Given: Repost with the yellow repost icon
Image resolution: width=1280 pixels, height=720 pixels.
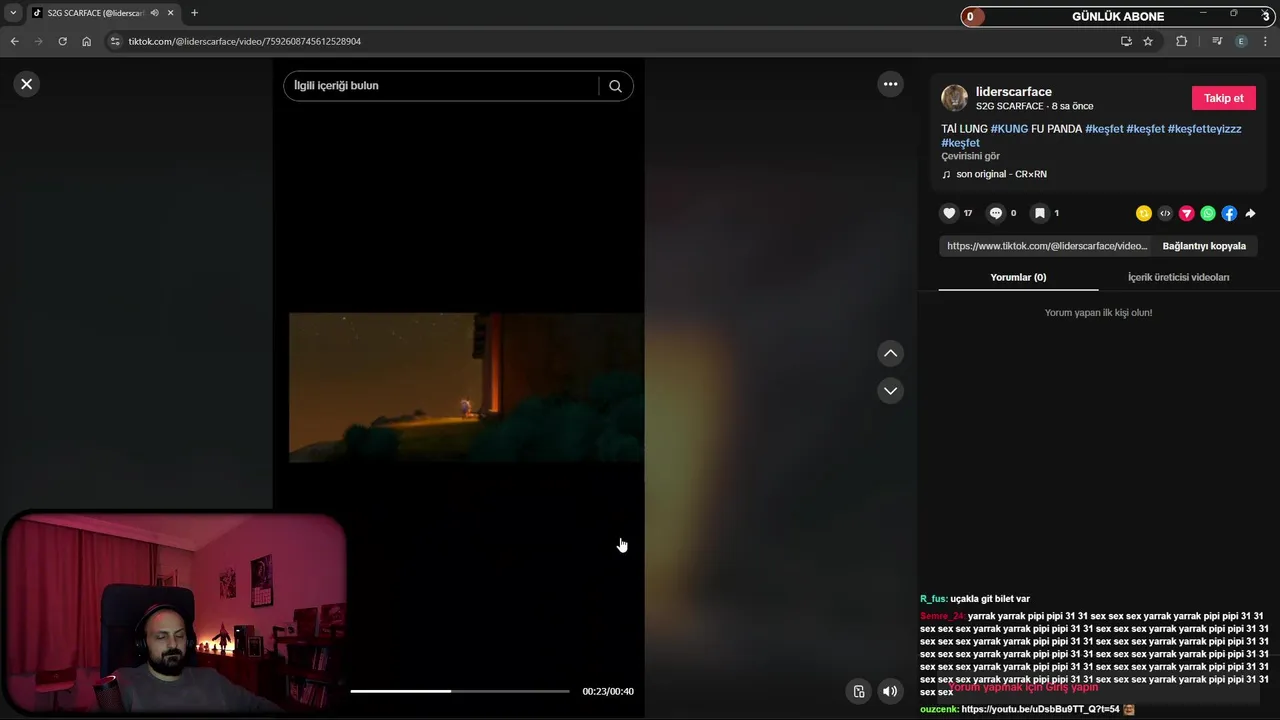Looking at the screenshot, I should pos(1144,213).
